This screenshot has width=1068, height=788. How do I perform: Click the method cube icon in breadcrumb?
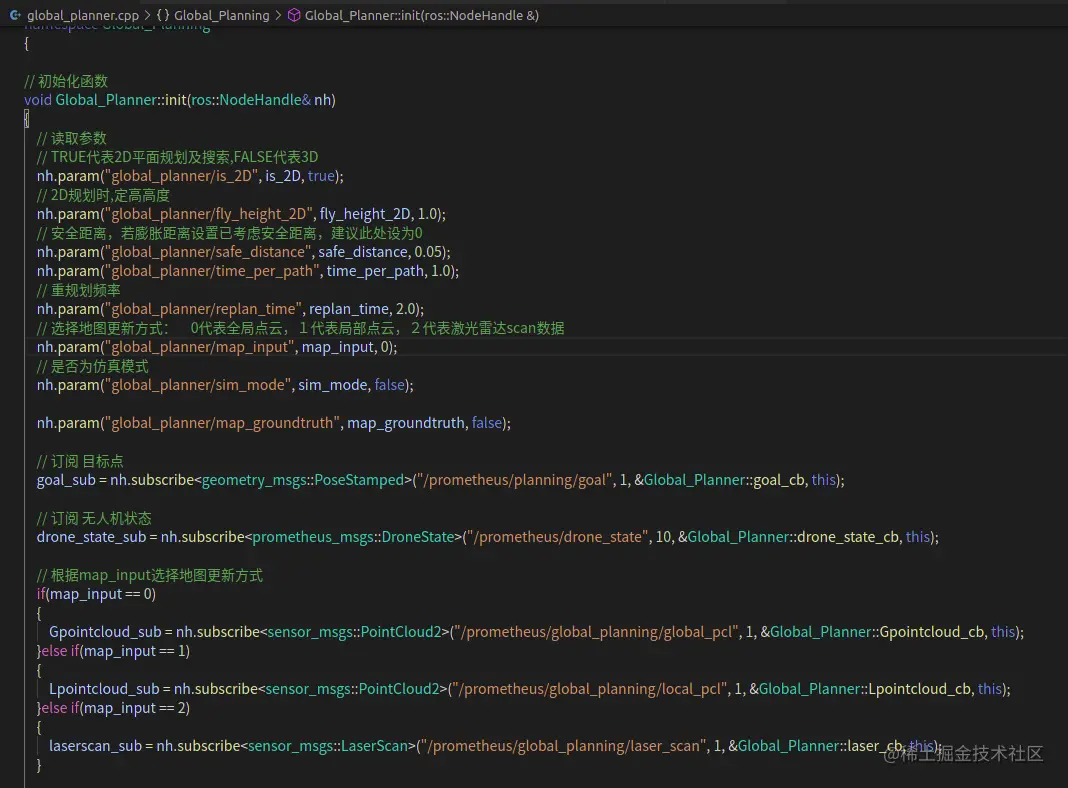294,15
